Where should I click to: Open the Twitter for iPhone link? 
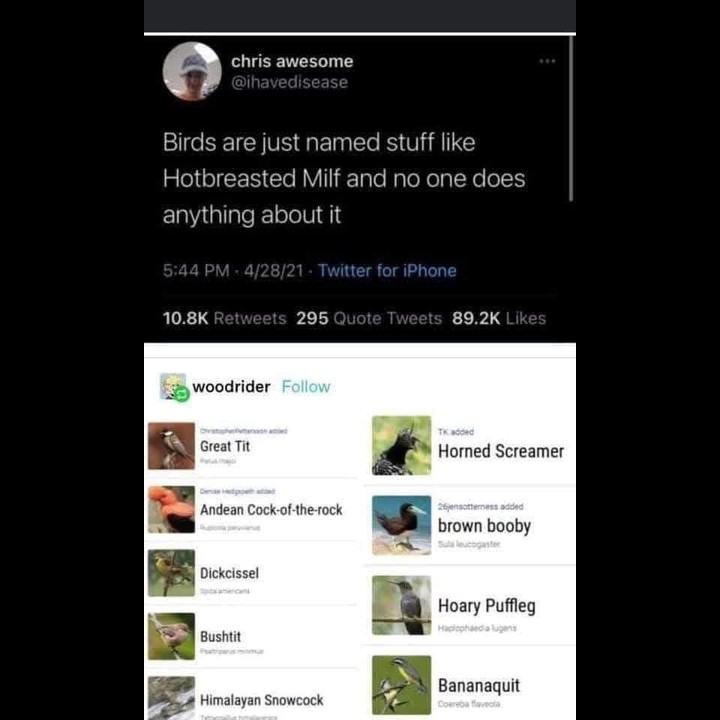point(387,270)
